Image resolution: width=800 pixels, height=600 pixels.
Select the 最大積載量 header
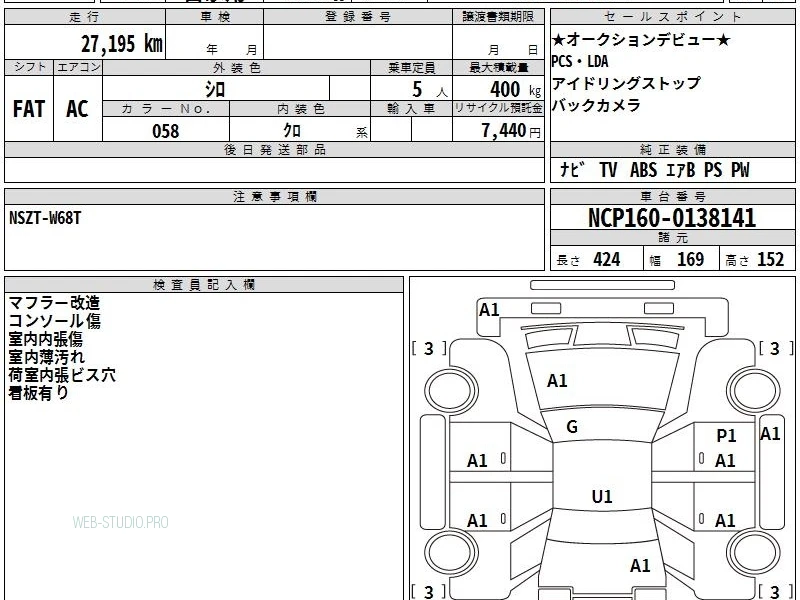(x=498, y=68)
